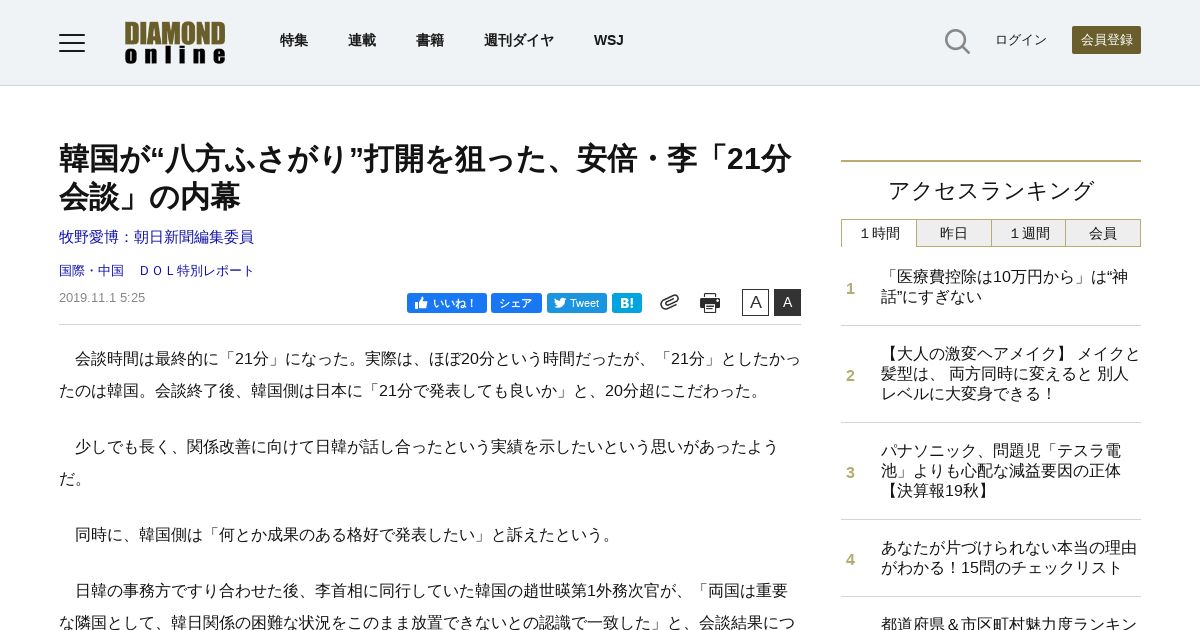1200x630 pixels.
Task: Switch to the 1時間 ranking tab
Action: point(879,233)
